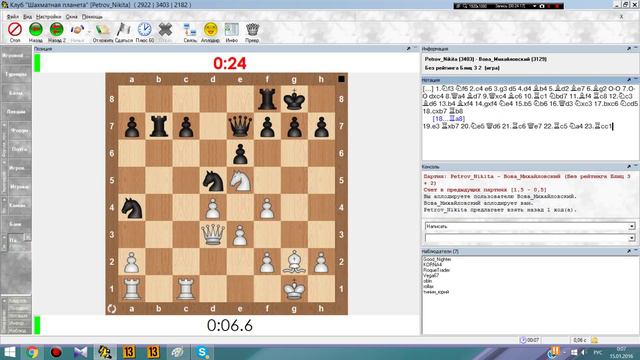Open the Файл menu
The height and width of the screenshot is (360, 640).
tap(13, 17)
